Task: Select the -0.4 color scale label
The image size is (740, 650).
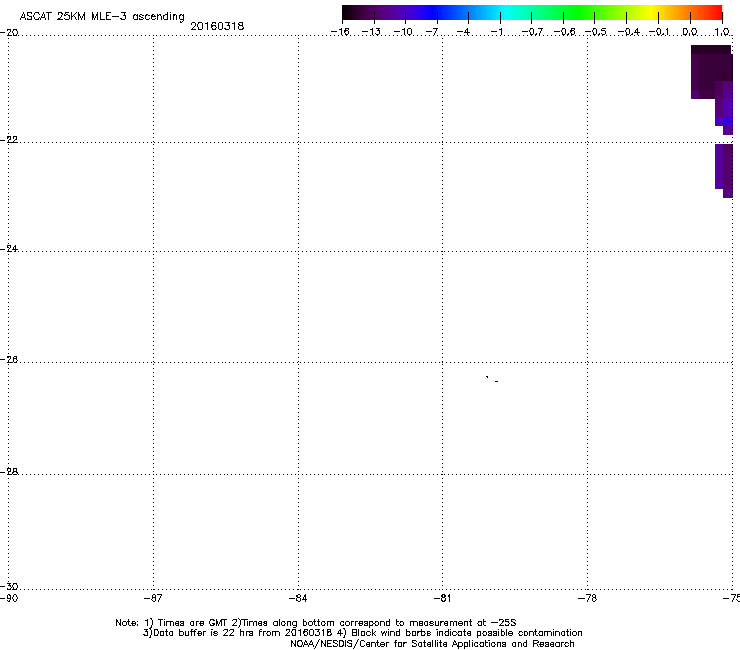Action: 629,32
